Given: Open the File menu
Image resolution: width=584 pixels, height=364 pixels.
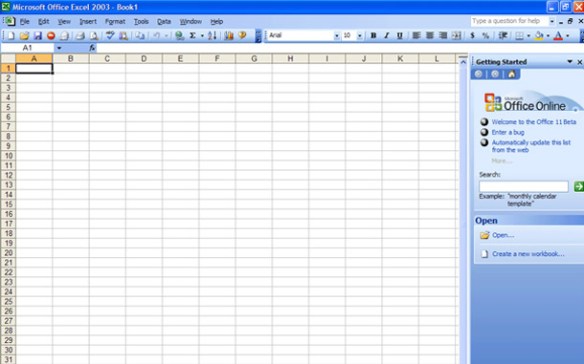Looking at the screenshot, I should [25, 22].
